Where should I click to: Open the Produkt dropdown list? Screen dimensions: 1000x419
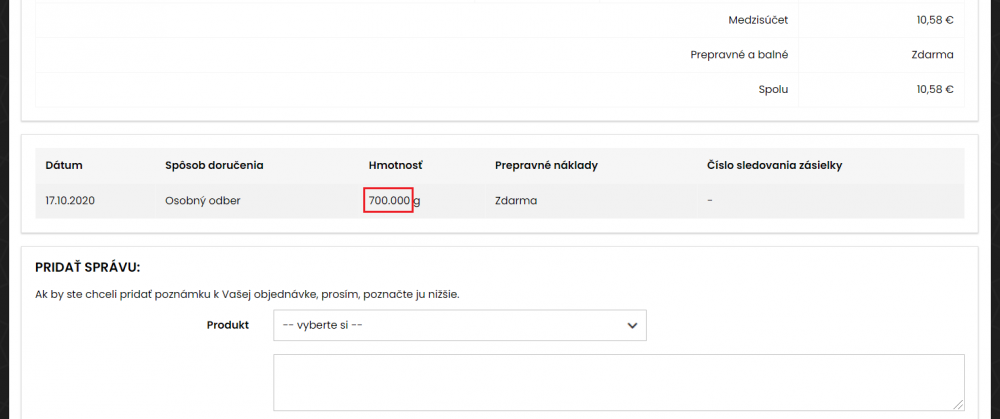(460, 325)
